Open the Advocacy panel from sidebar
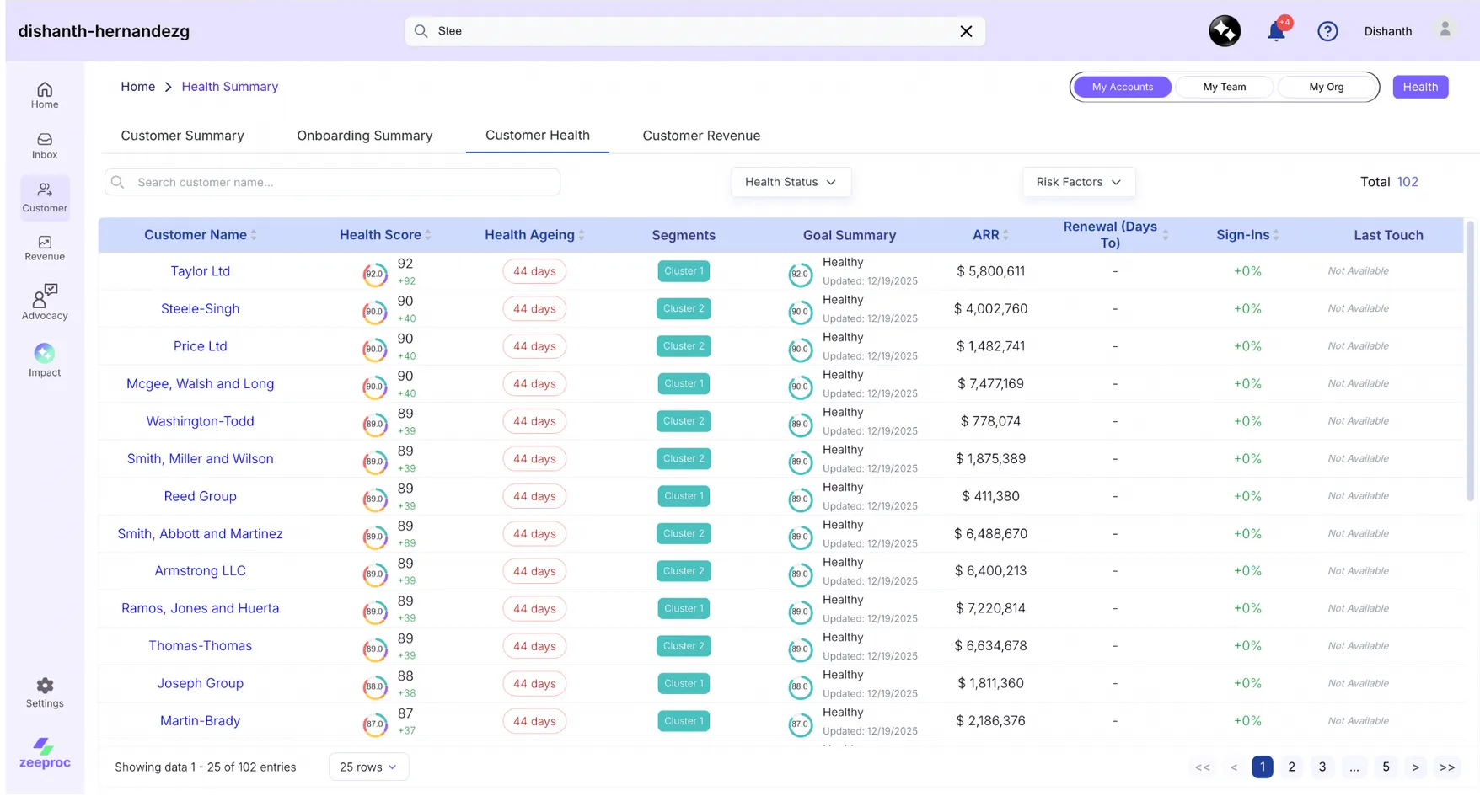Screen dimensions: 1480x812 point(44,302)
